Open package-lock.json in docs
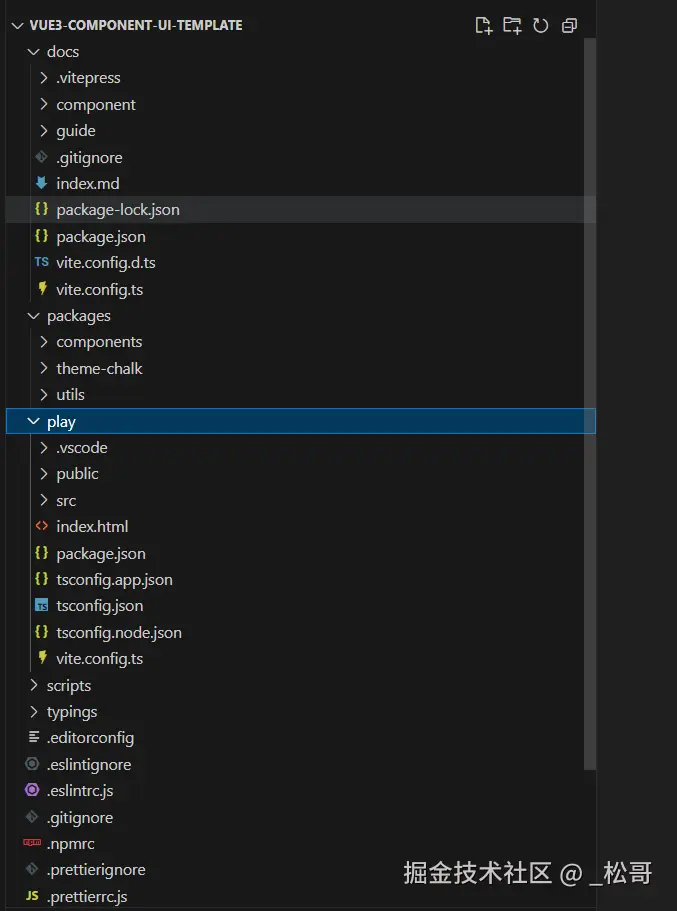Image resolution: width=677 pixels, height=911 pixels. point(118,210)
